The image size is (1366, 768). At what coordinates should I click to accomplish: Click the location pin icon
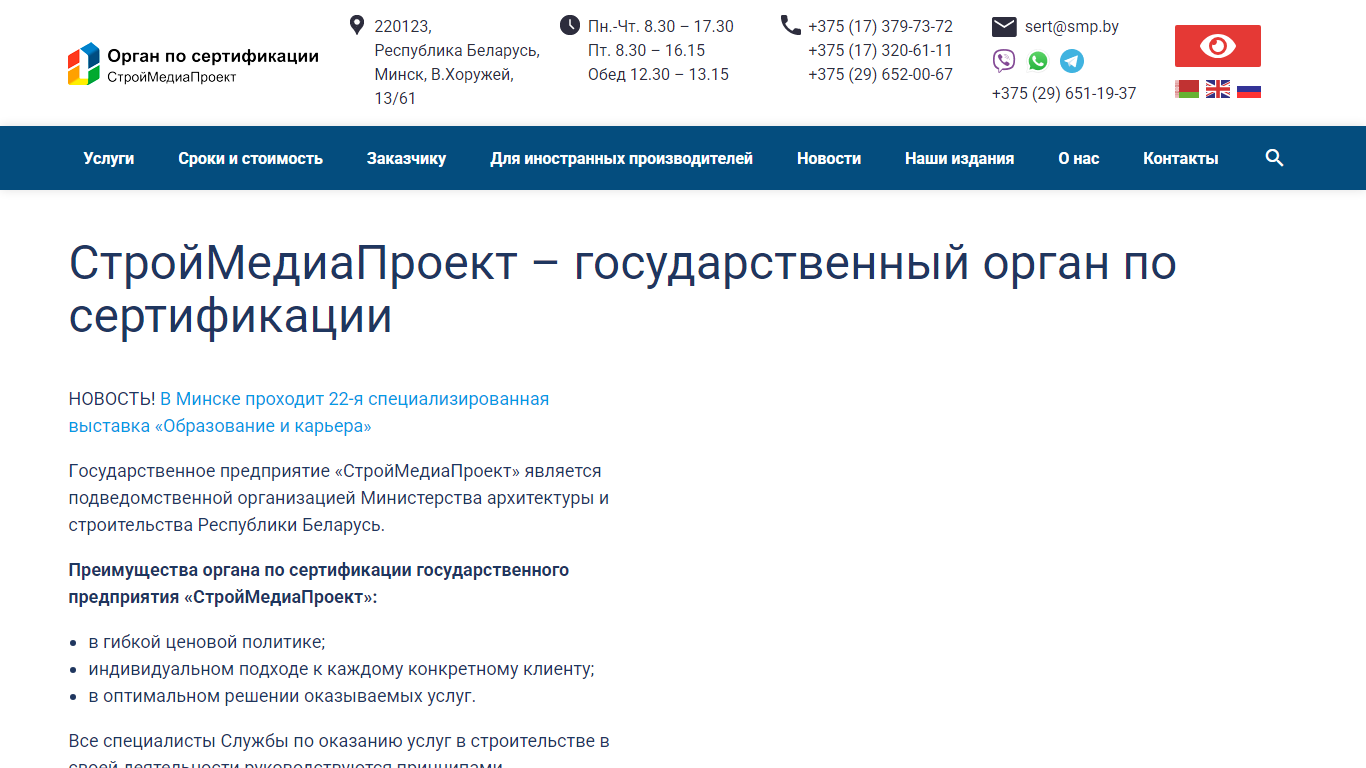tap(356, 25)
